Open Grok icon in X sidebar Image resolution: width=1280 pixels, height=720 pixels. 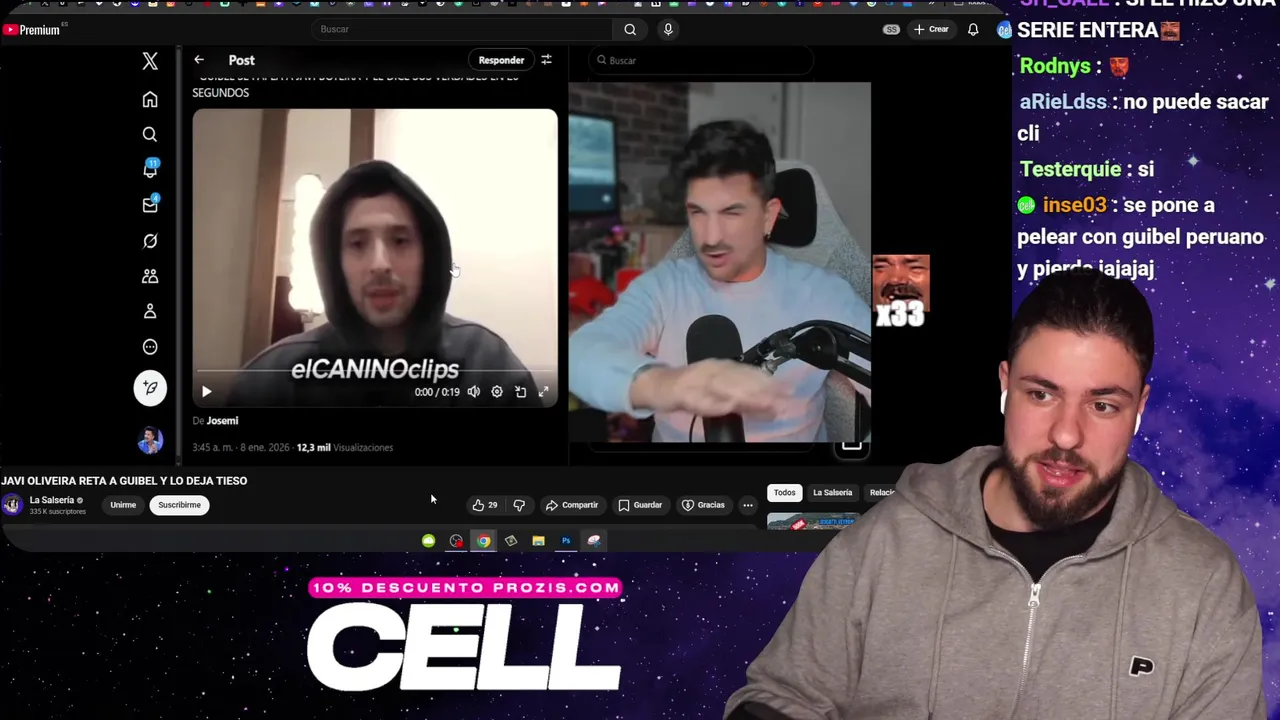click(150, 241)
